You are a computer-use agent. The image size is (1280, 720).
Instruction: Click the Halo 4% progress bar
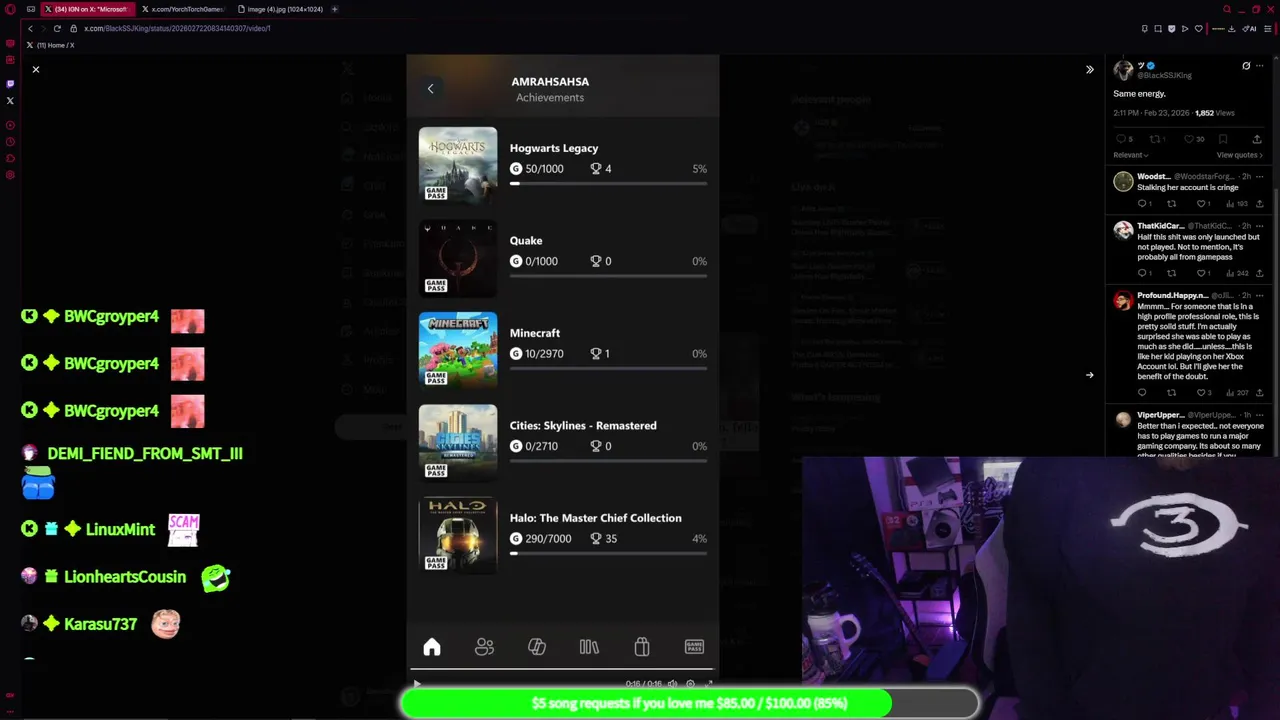point(608,553)
